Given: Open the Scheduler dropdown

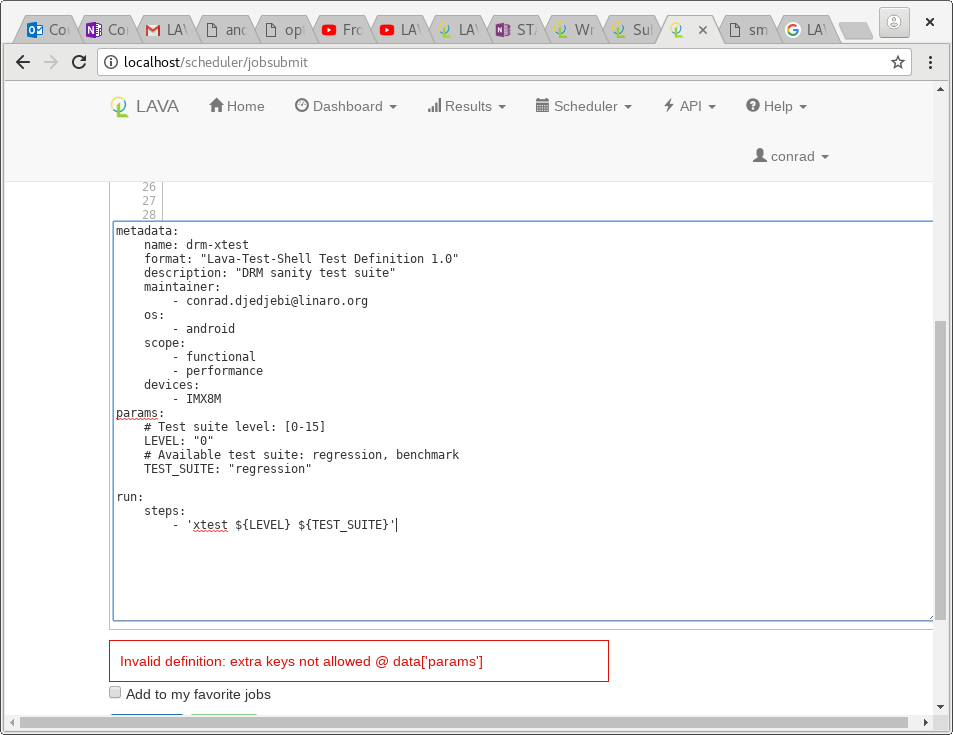Looking at the screenshot, I should click(x=584, y=106).
